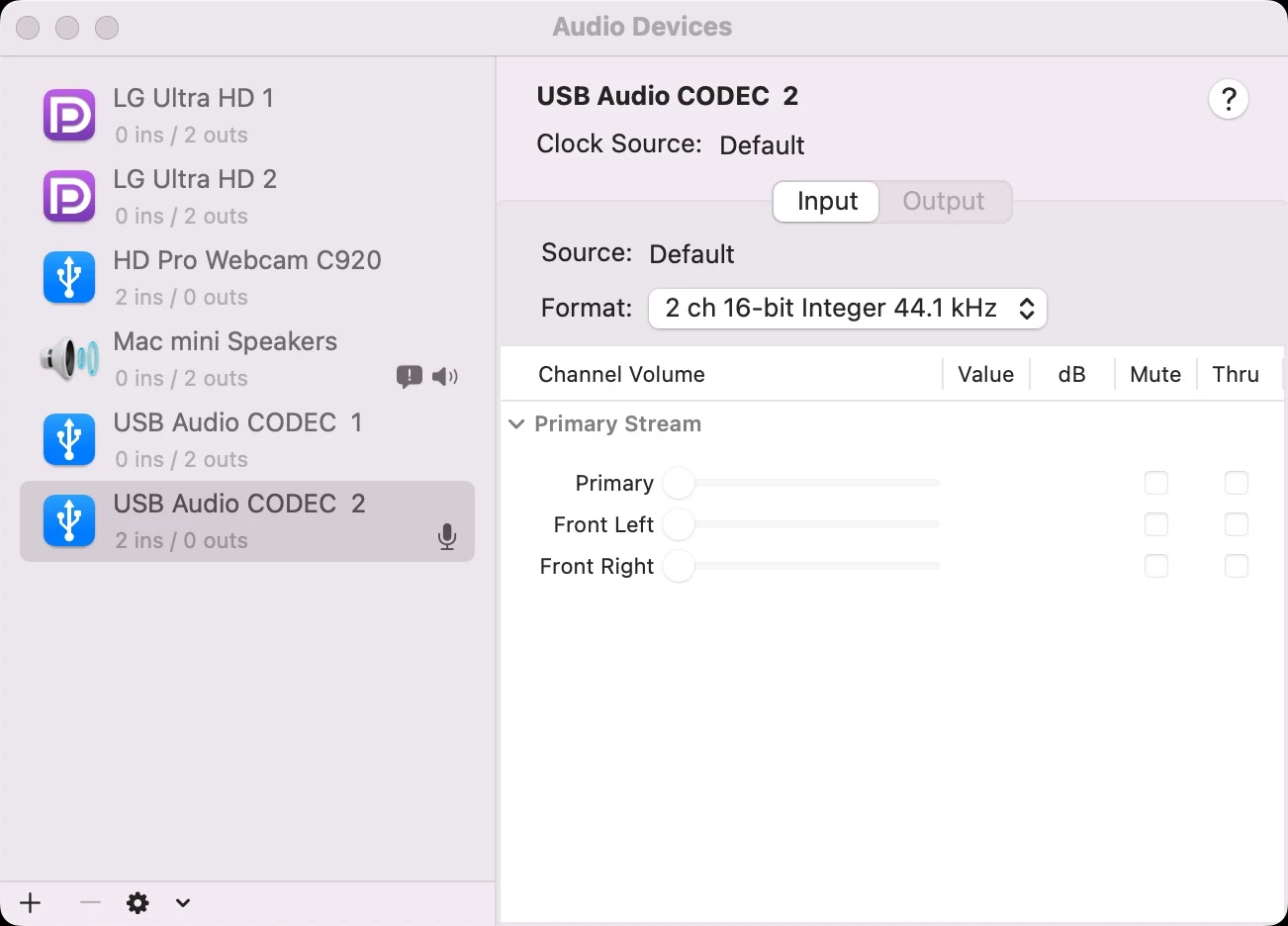Switch to the Output tab

point(943,202)
